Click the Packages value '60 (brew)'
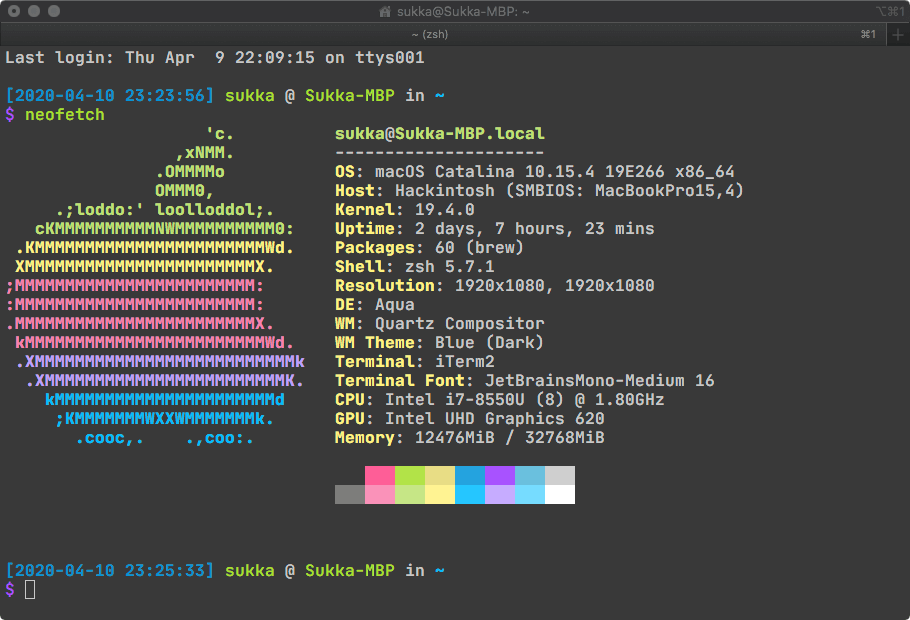This screenshot has width=910, height=620. click(479, 247)
